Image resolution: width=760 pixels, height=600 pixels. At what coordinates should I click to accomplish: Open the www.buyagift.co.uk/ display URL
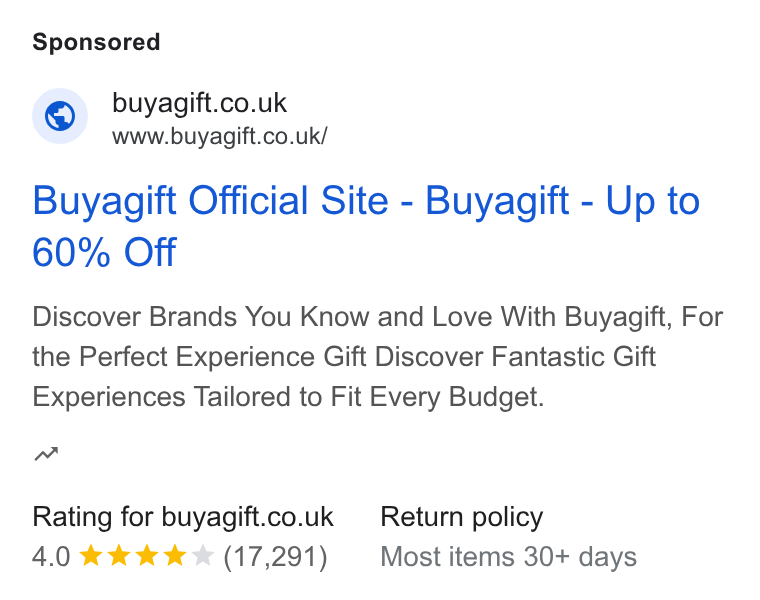click(x=220, y=136)
